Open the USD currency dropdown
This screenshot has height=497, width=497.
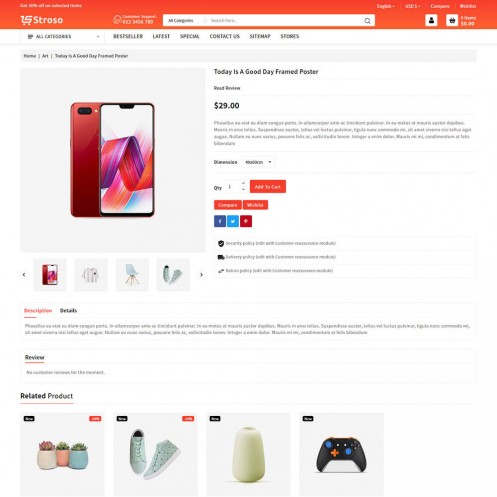412,6
